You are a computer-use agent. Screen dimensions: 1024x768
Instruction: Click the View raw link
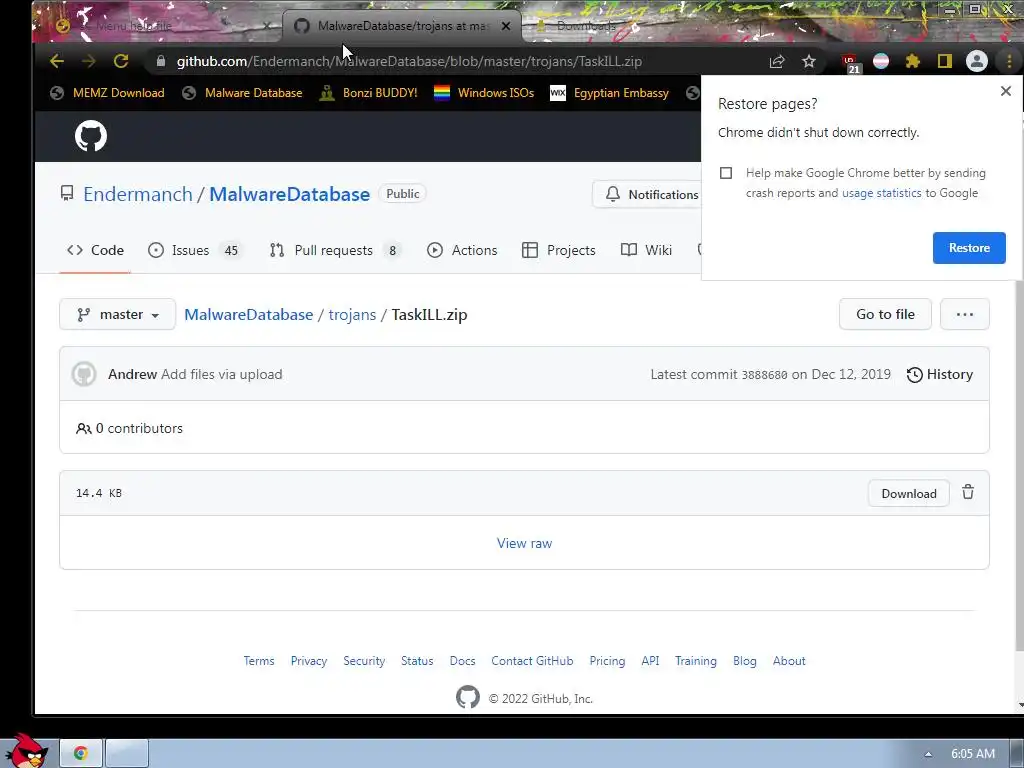click(524, 543)
